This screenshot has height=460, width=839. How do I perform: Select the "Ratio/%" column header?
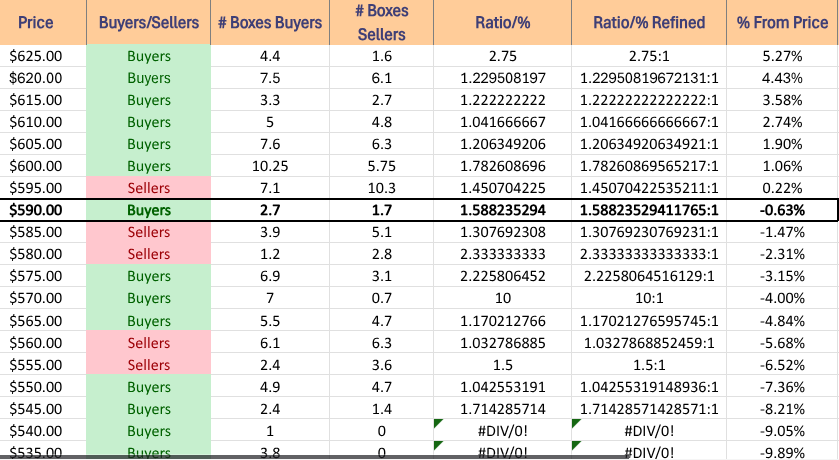(503, 22)
